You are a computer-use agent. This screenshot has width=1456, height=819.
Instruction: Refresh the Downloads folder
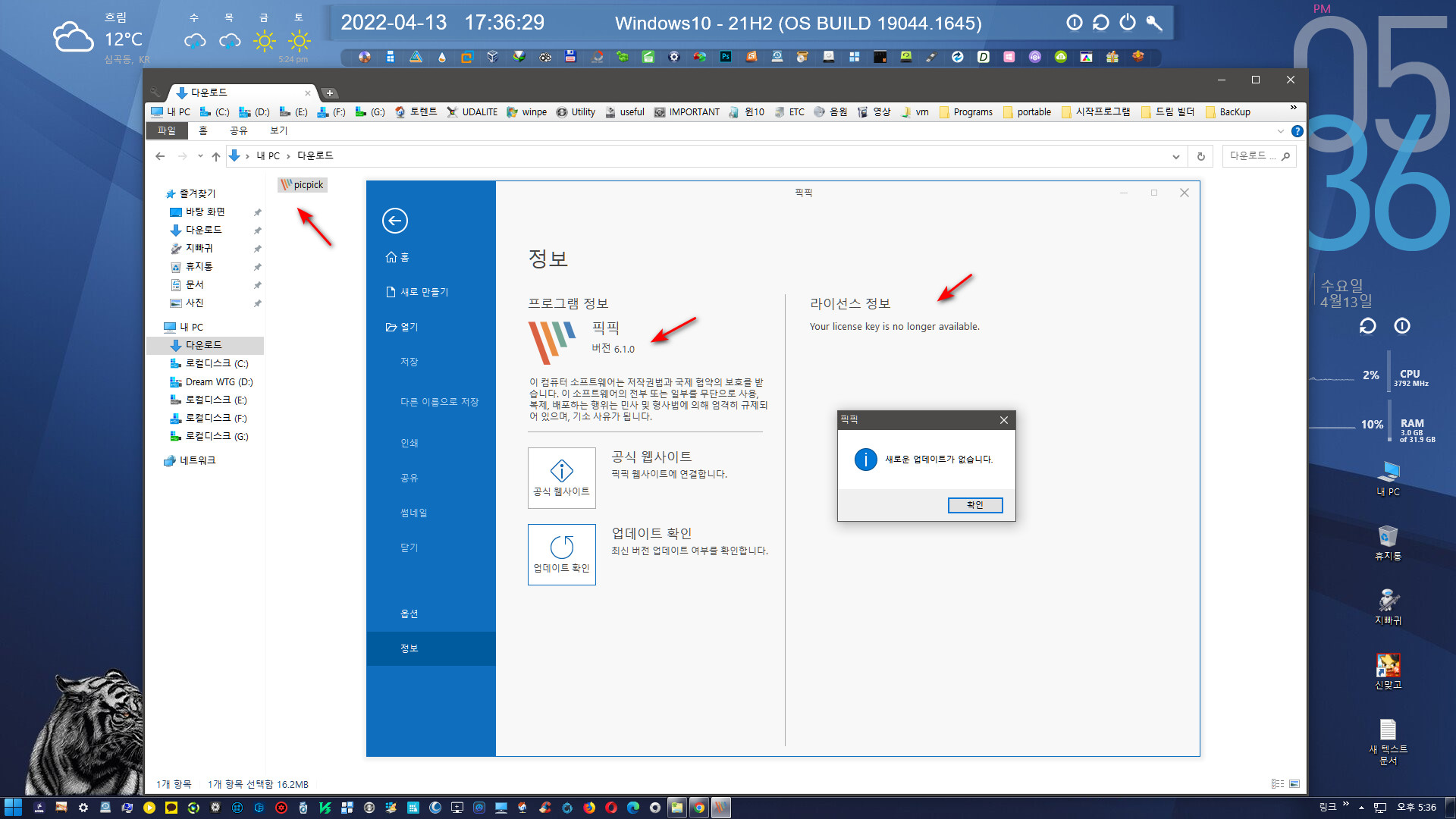click(x=1201, y=157)
